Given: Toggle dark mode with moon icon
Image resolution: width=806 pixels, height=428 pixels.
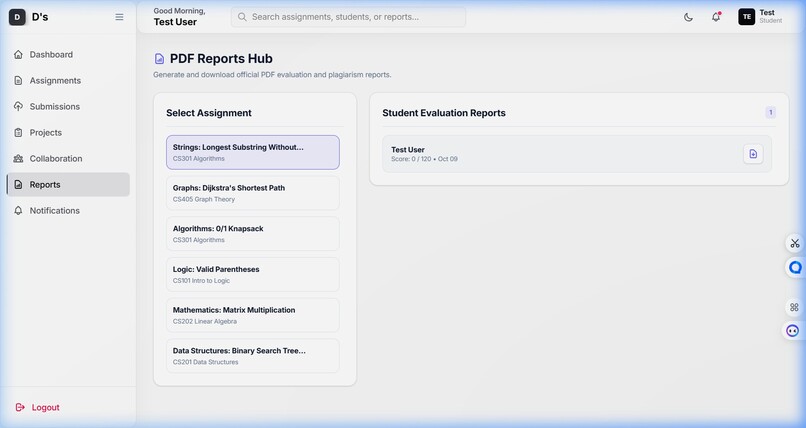Looking at the screenshot, I should 688,17.
